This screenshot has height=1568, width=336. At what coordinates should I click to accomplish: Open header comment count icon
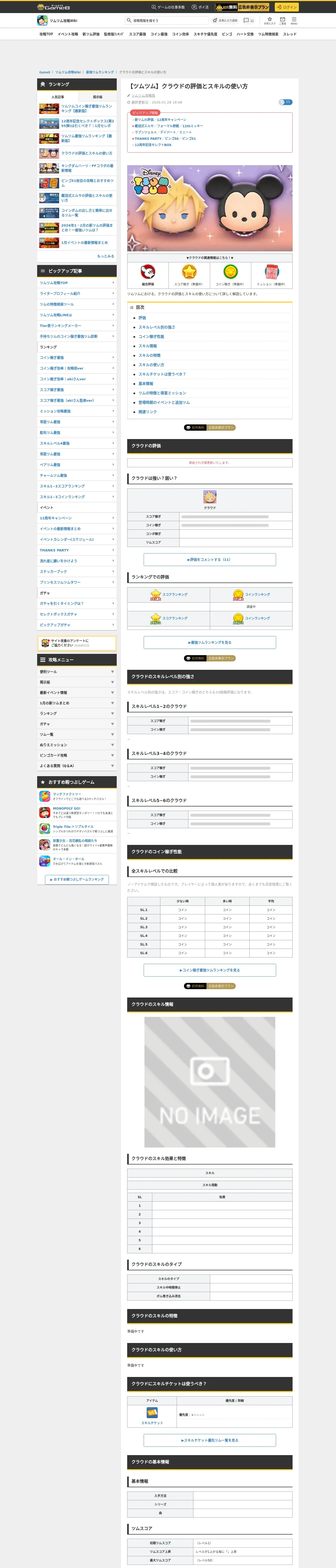pyautogui.click(x=246, y=20)
